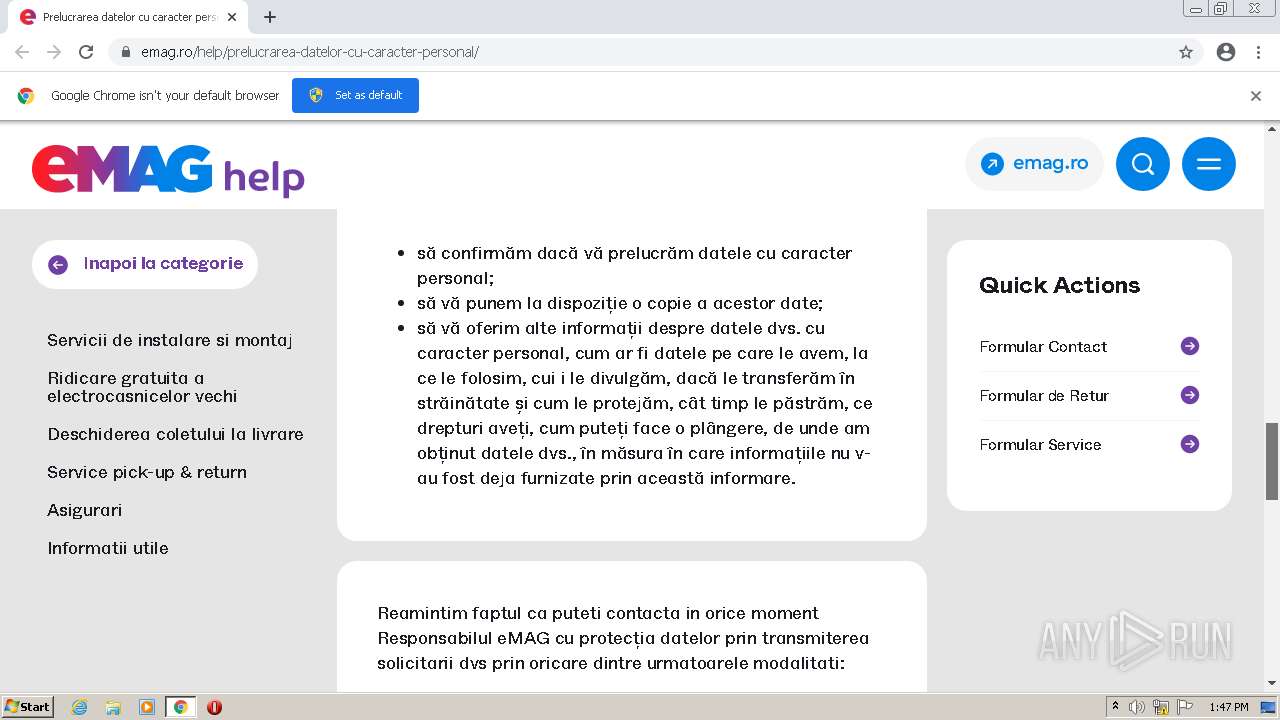1280x720 pixels.
Task: Click the network icon in system tray
Action: (1160, 707)
